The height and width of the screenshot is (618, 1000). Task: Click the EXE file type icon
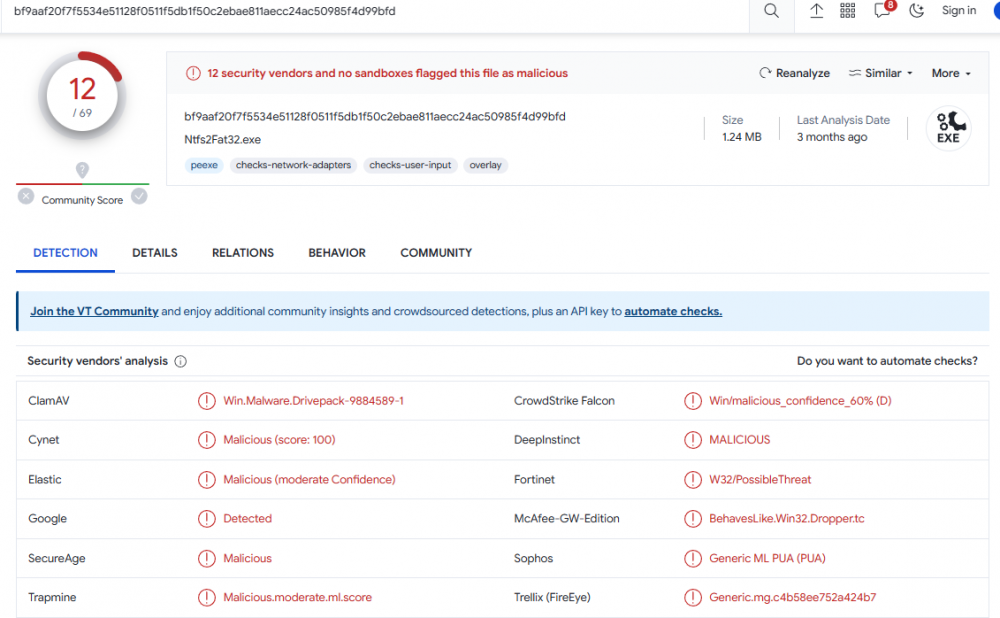947,128
